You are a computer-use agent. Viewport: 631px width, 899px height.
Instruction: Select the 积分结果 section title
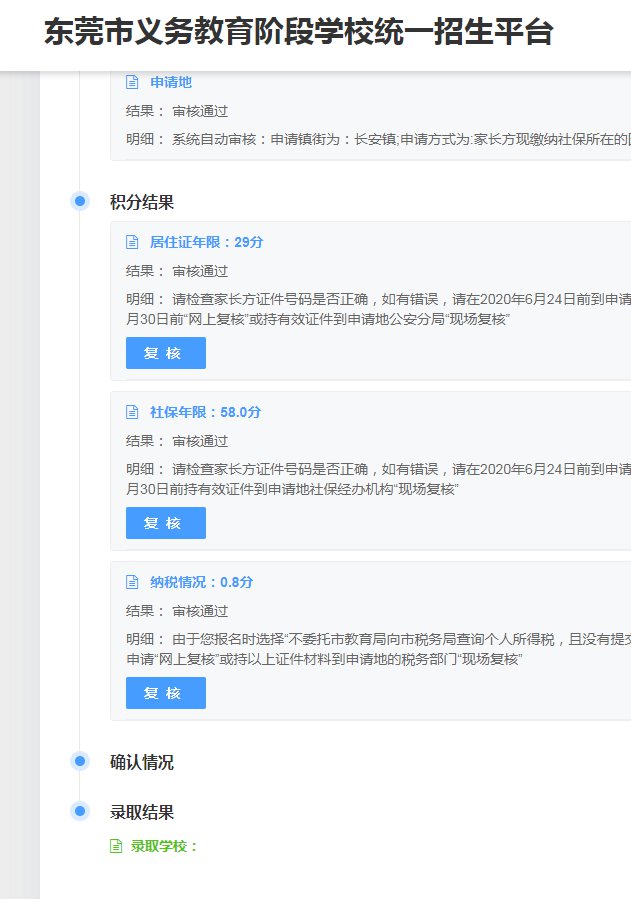[142, 202]
